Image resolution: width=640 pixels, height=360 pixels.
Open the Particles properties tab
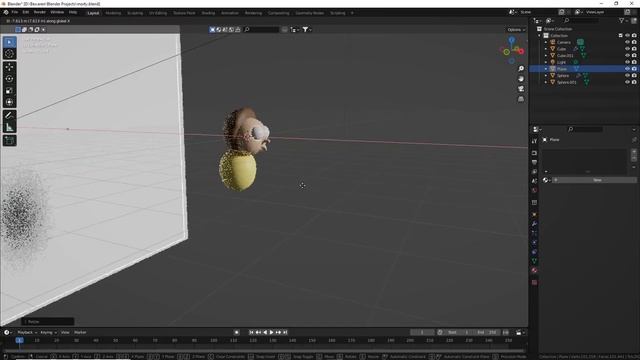coord(534,233)
